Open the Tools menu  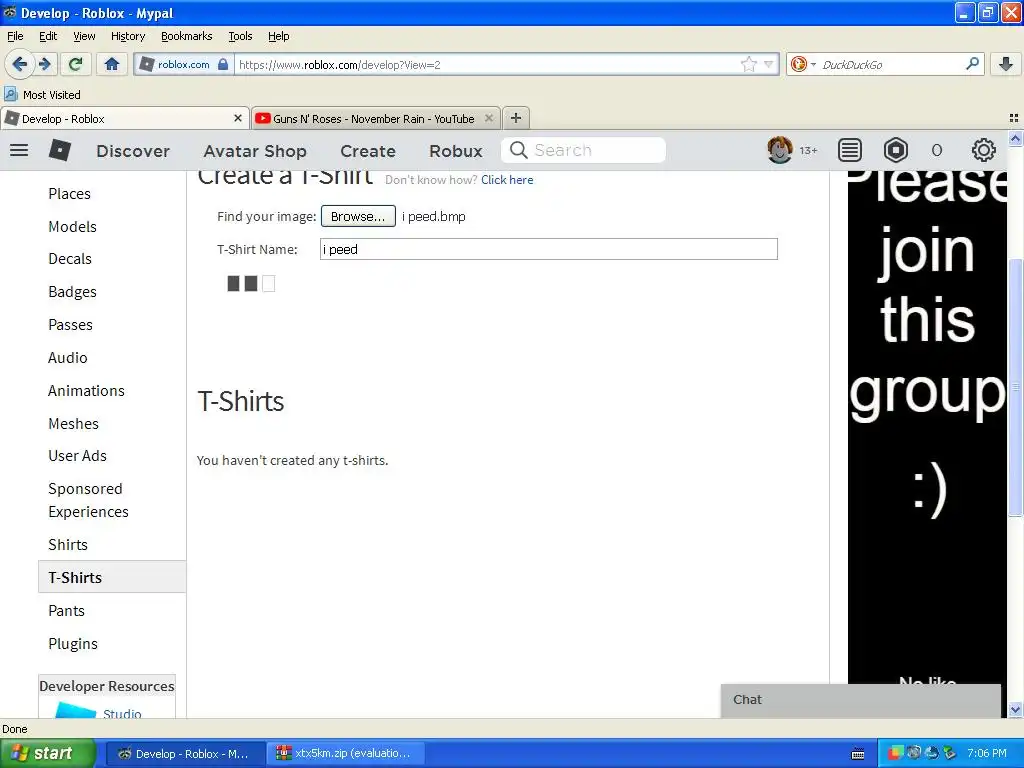point(240,36)
